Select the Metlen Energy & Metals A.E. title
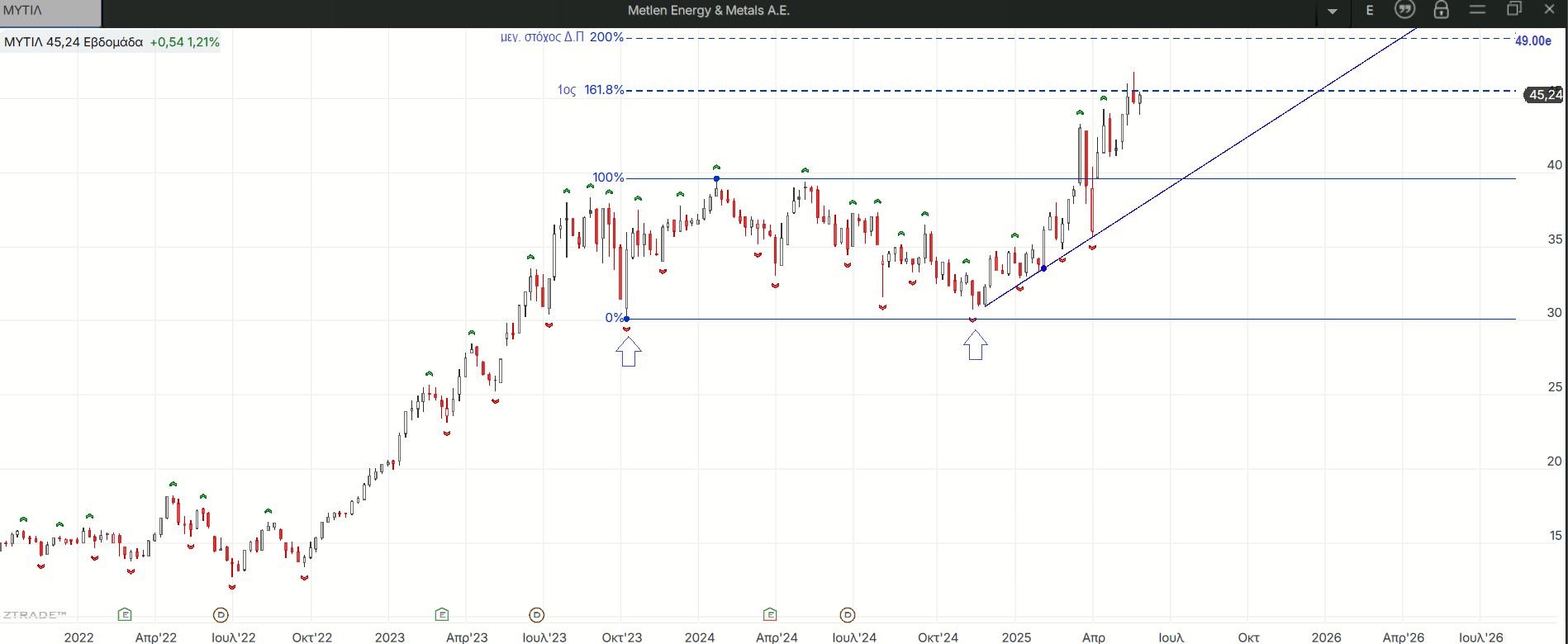The image size is (1568, 644). click(x=709, y=11)
